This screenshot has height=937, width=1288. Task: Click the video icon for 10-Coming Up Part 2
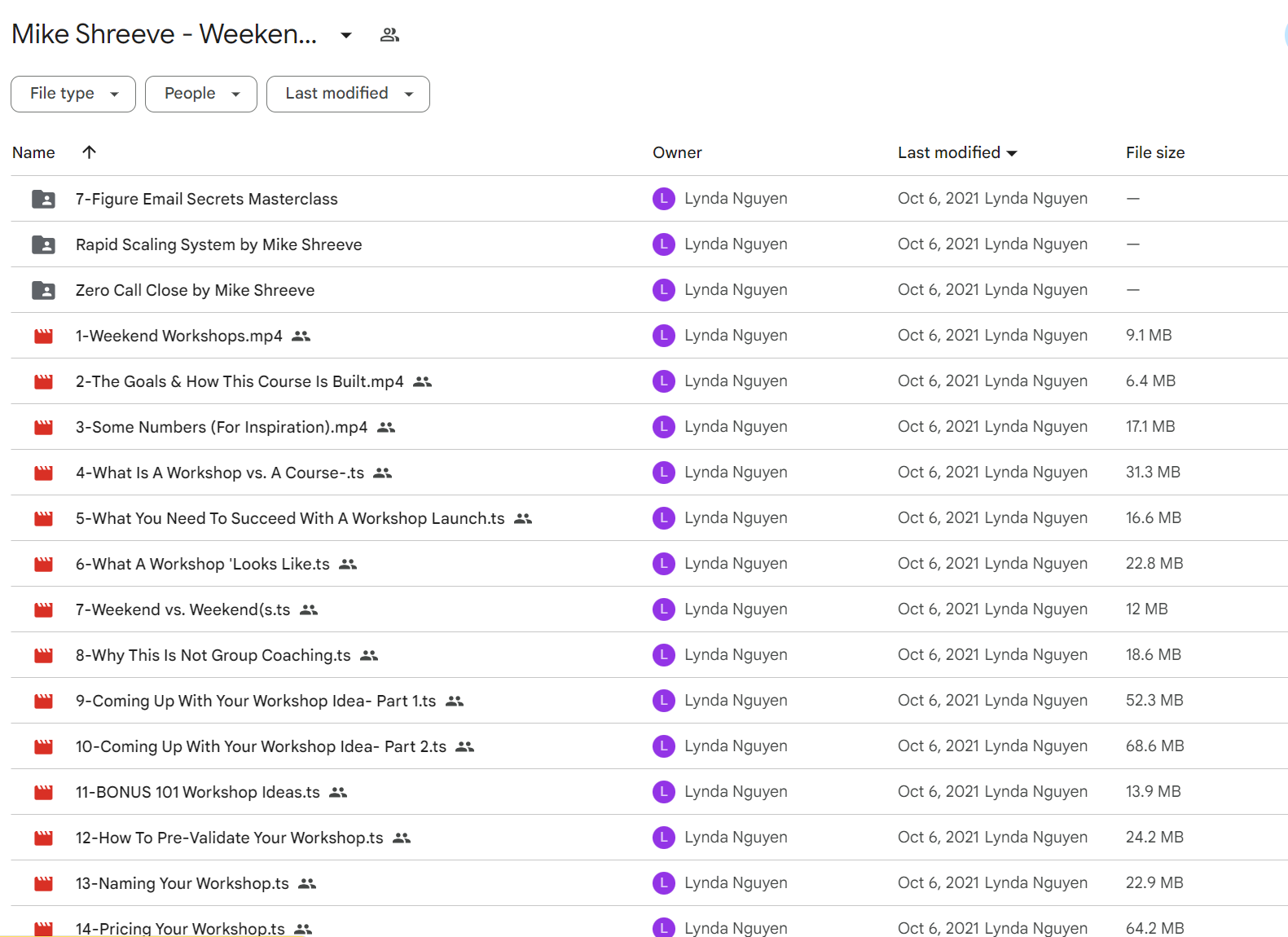[x=43, y=746]
